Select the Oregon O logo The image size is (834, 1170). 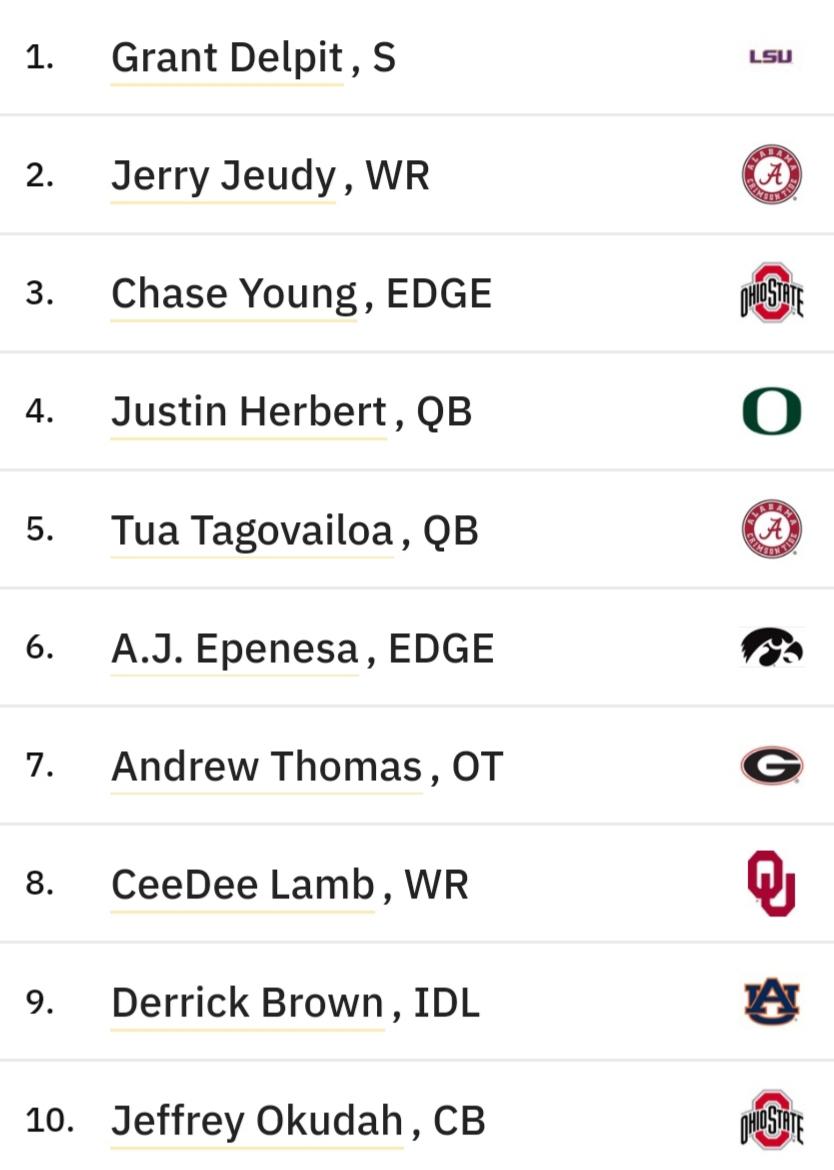(x=772, y=411)
